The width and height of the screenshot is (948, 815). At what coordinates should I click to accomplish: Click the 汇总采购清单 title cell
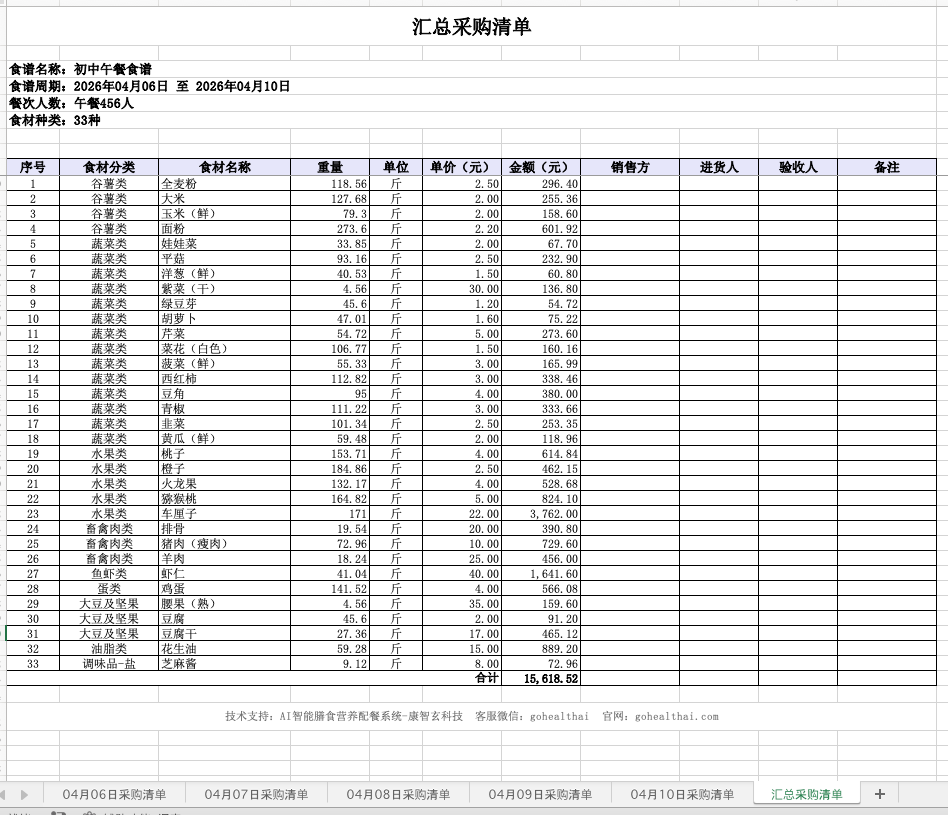coord(474,24)
